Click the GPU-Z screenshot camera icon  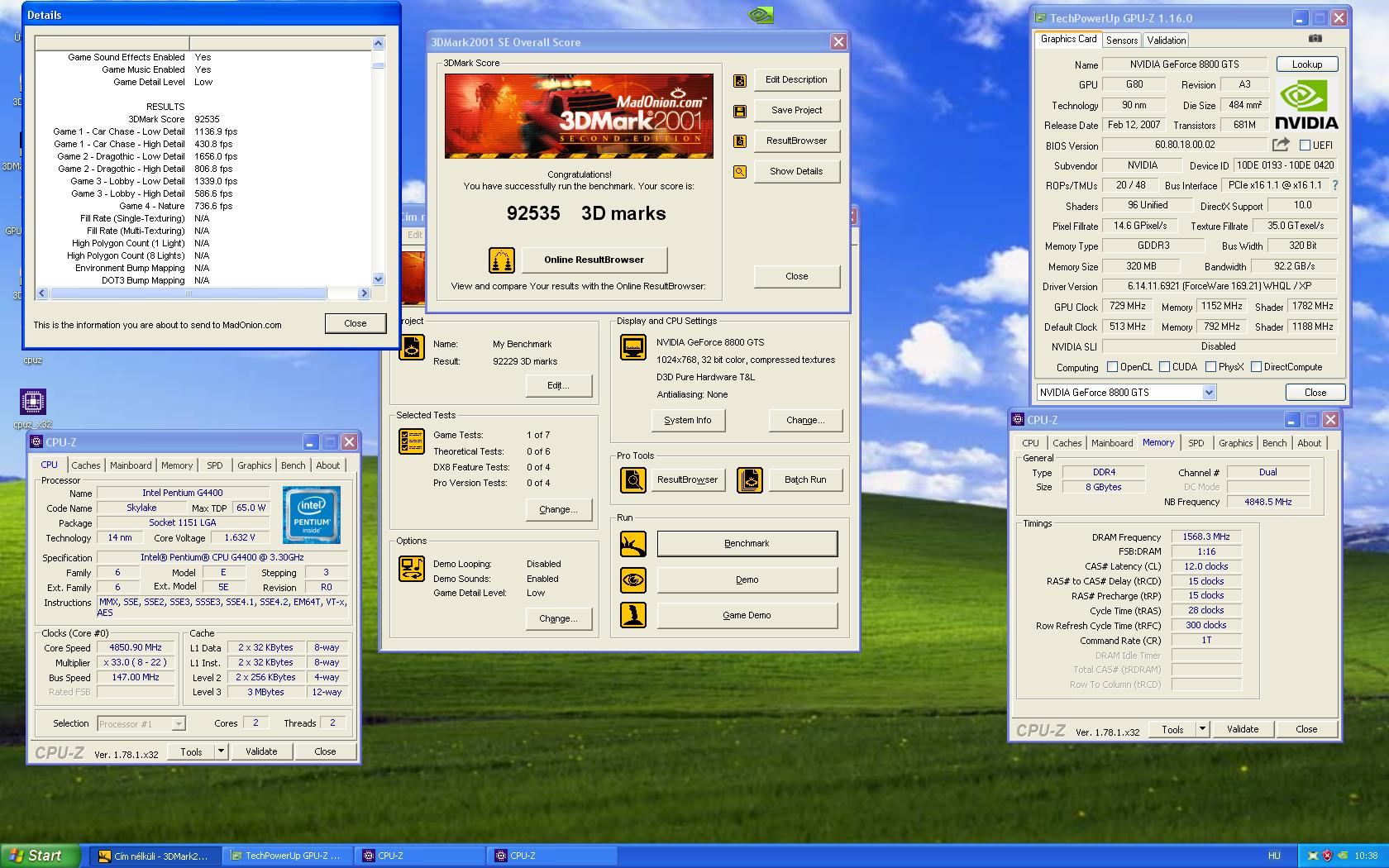click(1315, 39)
